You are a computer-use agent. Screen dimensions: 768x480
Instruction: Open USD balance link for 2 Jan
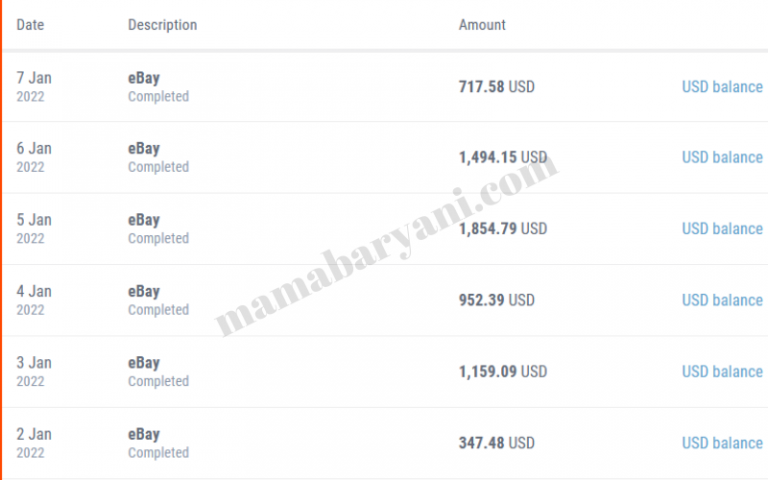[722, 443]
